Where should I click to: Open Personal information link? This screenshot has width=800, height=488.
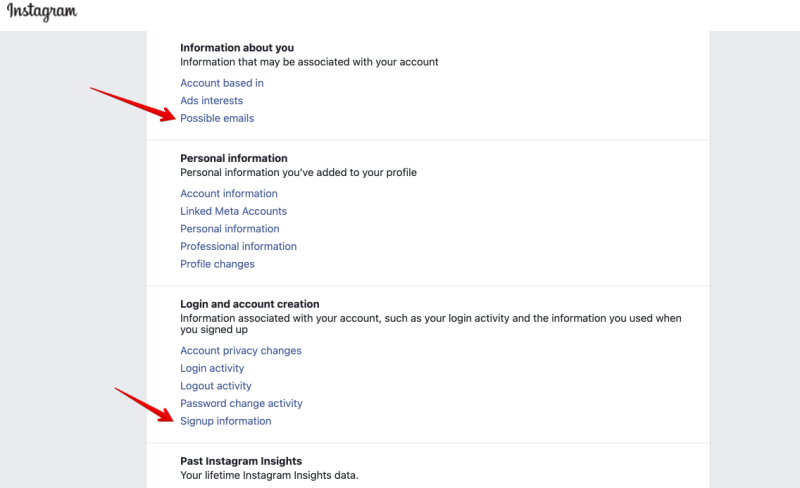coord(230,229)
